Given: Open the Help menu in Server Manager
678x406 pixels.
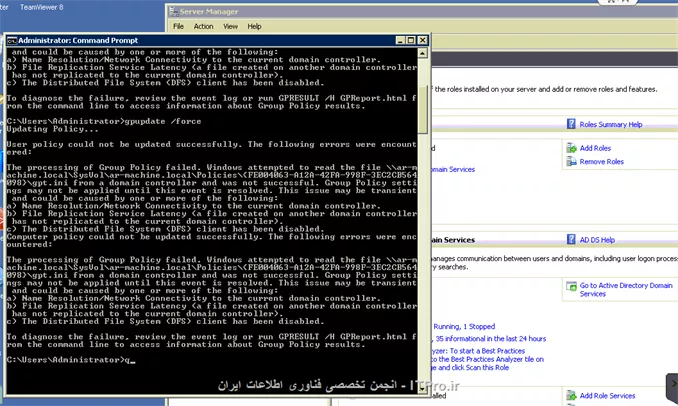Looking at the screenshot, I should [254, 26].
